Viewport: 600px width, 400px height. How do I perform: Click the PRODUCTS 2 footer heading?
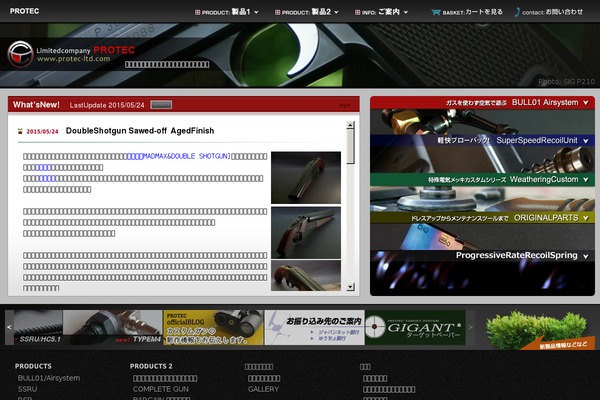[x=151, y=366]
